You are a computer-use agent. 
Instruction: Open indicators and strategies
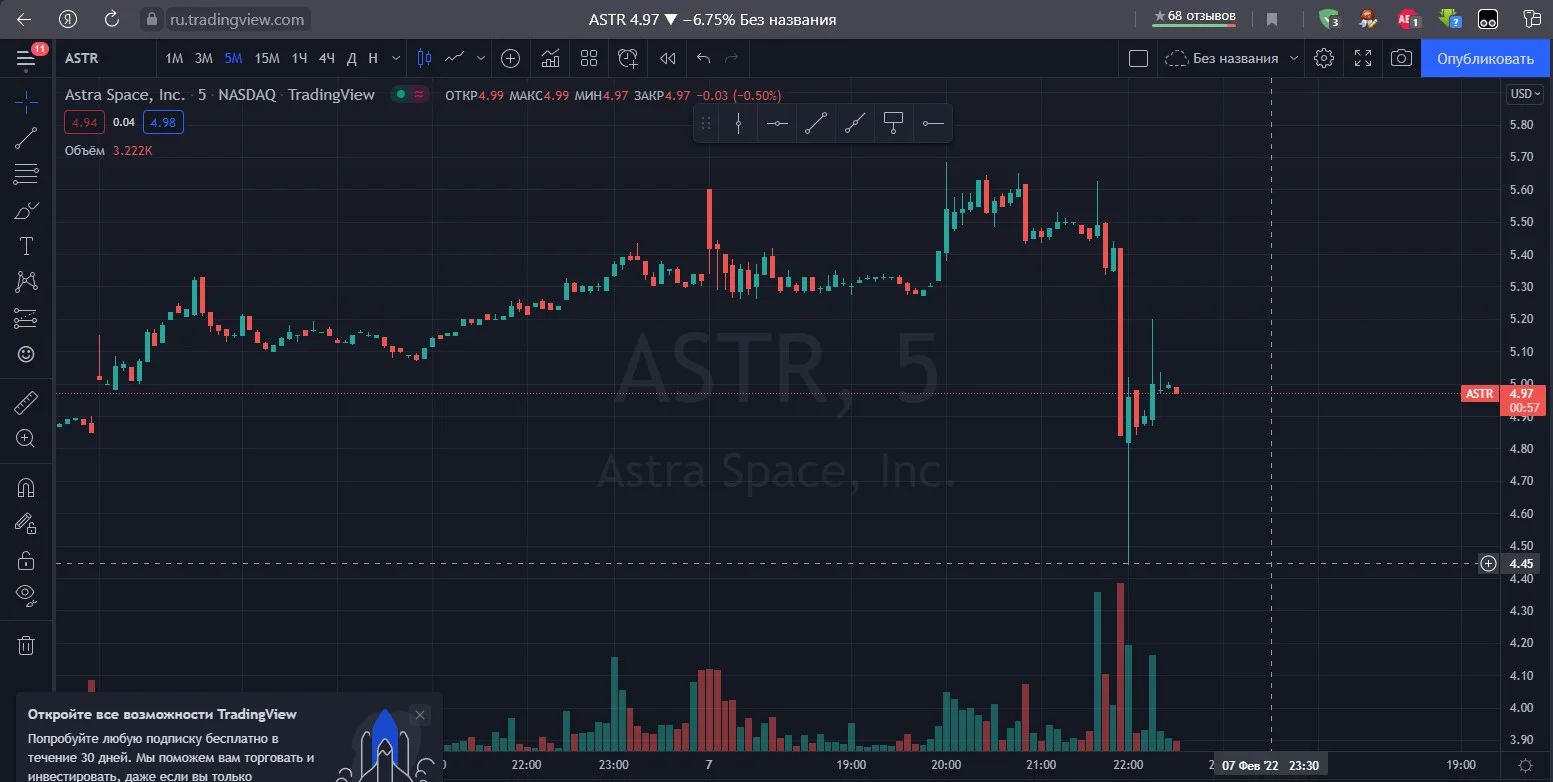550,59
